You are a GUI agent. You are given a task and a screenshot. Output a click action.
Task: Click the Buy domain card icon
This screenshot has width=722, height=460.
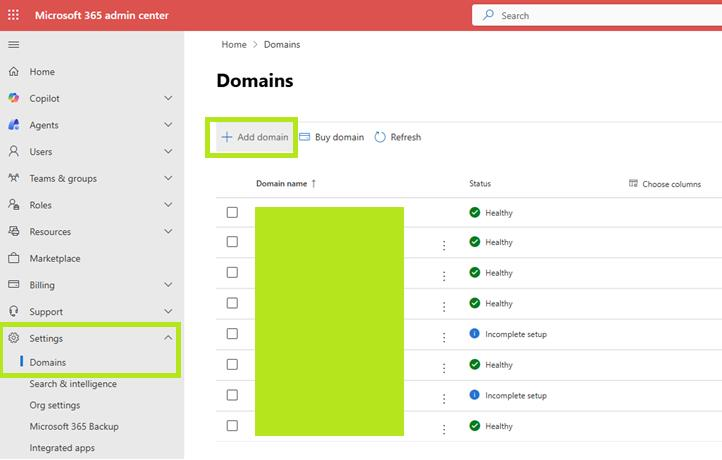click(x=304, y=137)
